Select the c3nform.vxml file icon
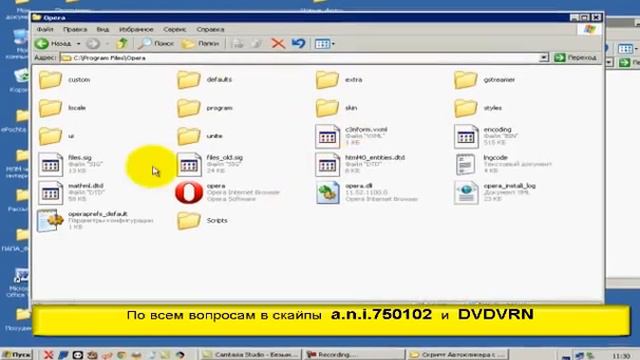640x360 pixels. coord(327,136)
